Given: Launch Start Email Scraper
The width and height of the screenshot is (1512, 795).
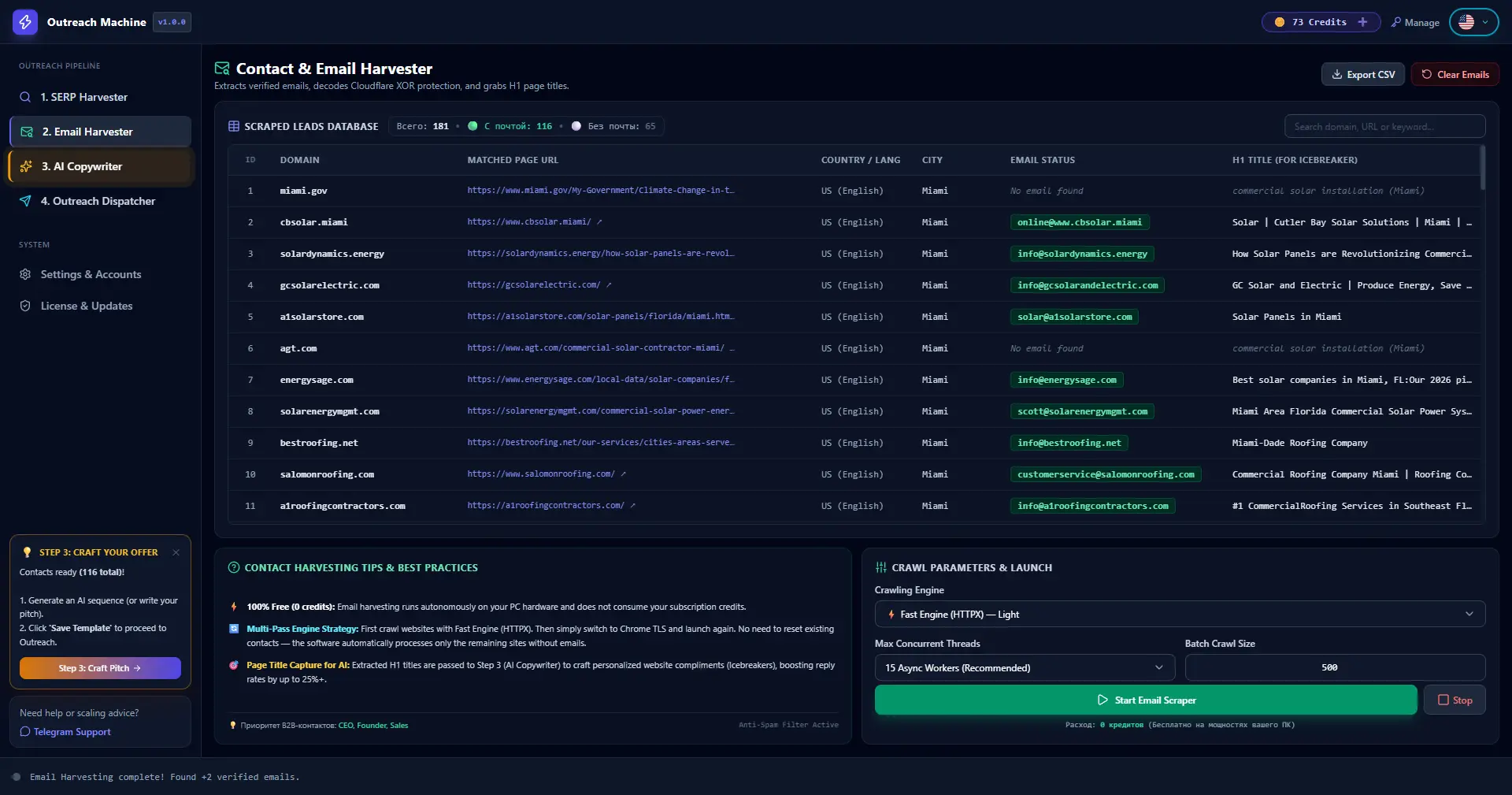Looking at the screenshot, I should pyautogui.click(x=1146, y=700).
